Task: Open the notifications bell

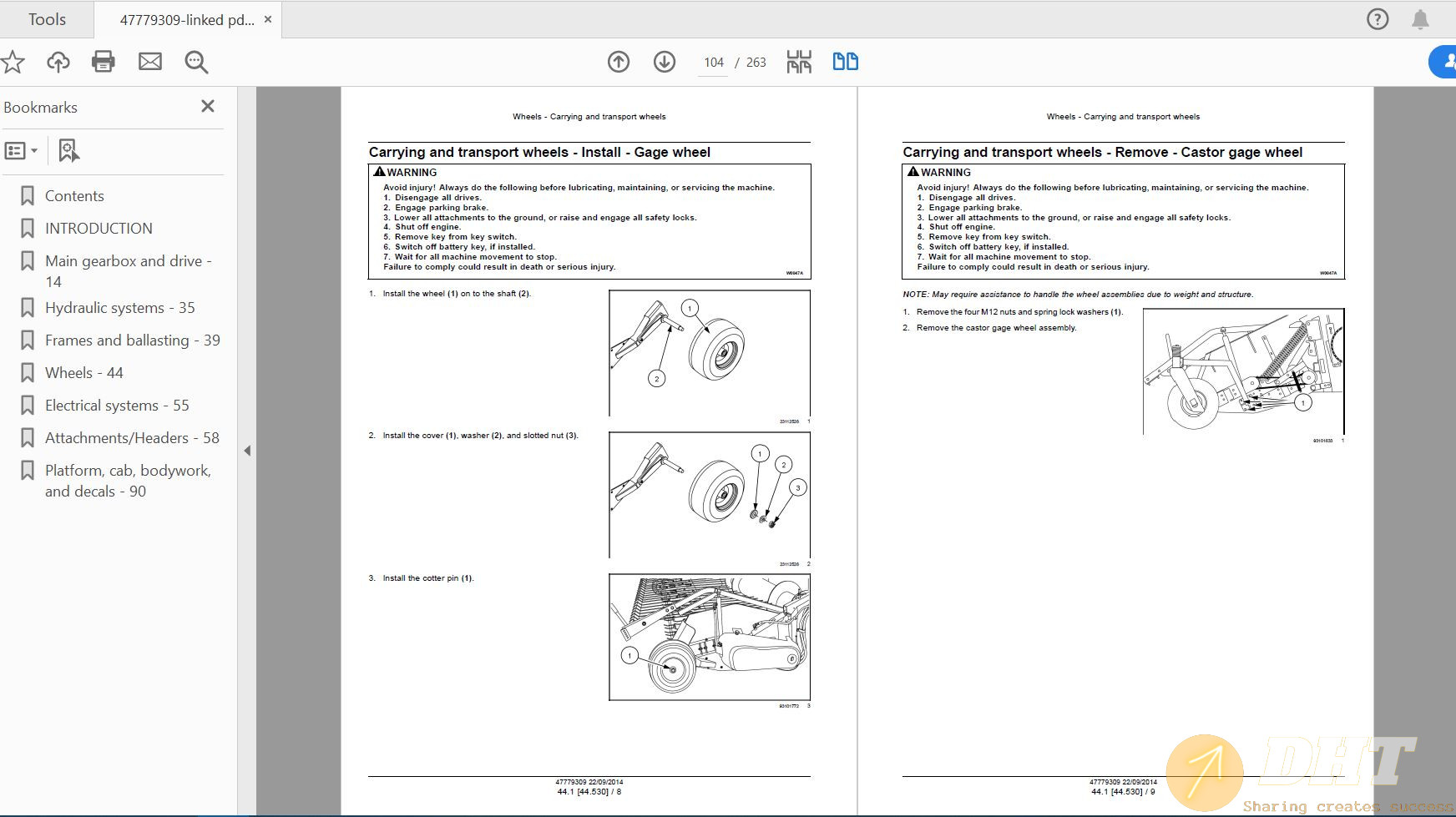Action: pos(1420,19)
